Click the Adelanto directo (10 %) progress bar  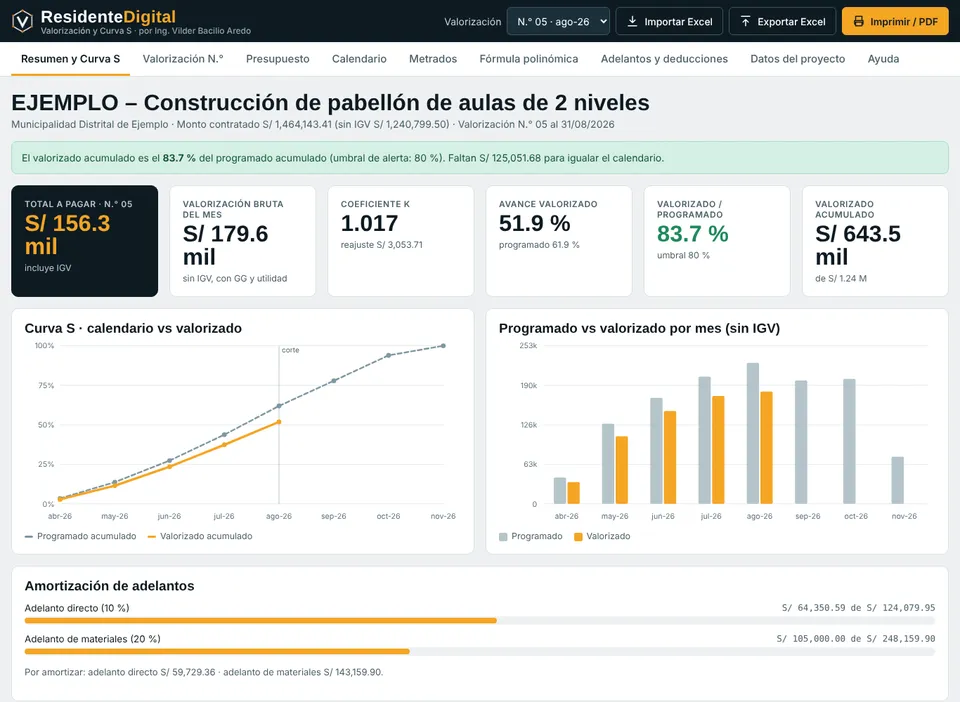(x=480, y=621)
